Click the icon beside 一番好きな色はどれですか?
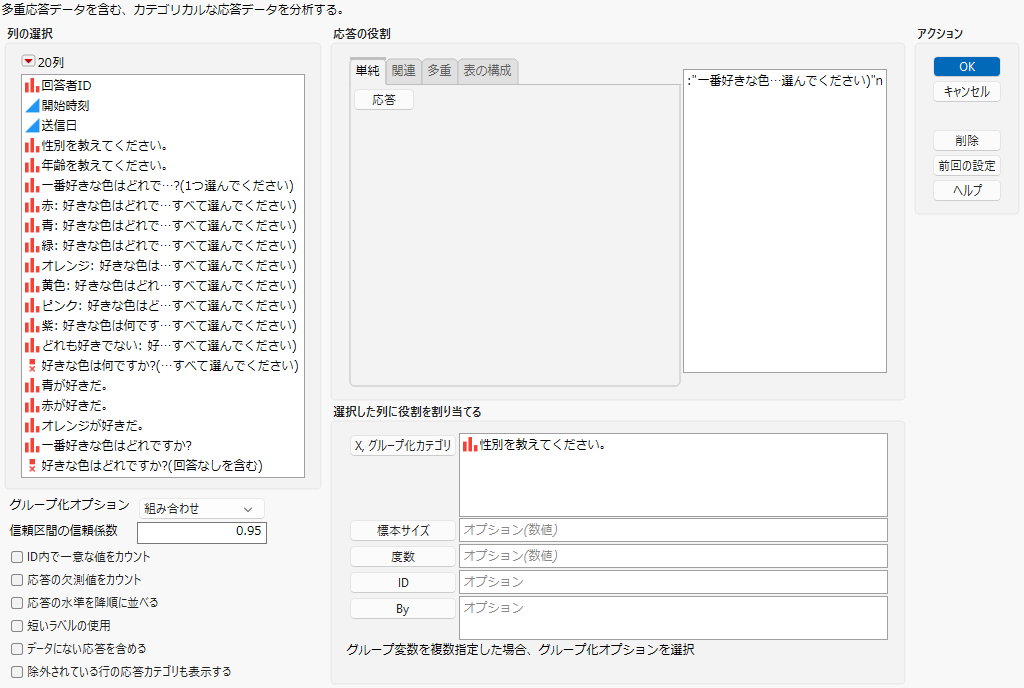 tap(32, 446)
